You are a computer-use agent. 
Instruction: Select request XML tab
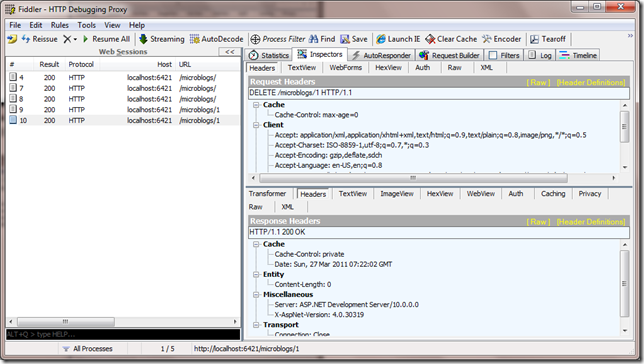point(487,68)
